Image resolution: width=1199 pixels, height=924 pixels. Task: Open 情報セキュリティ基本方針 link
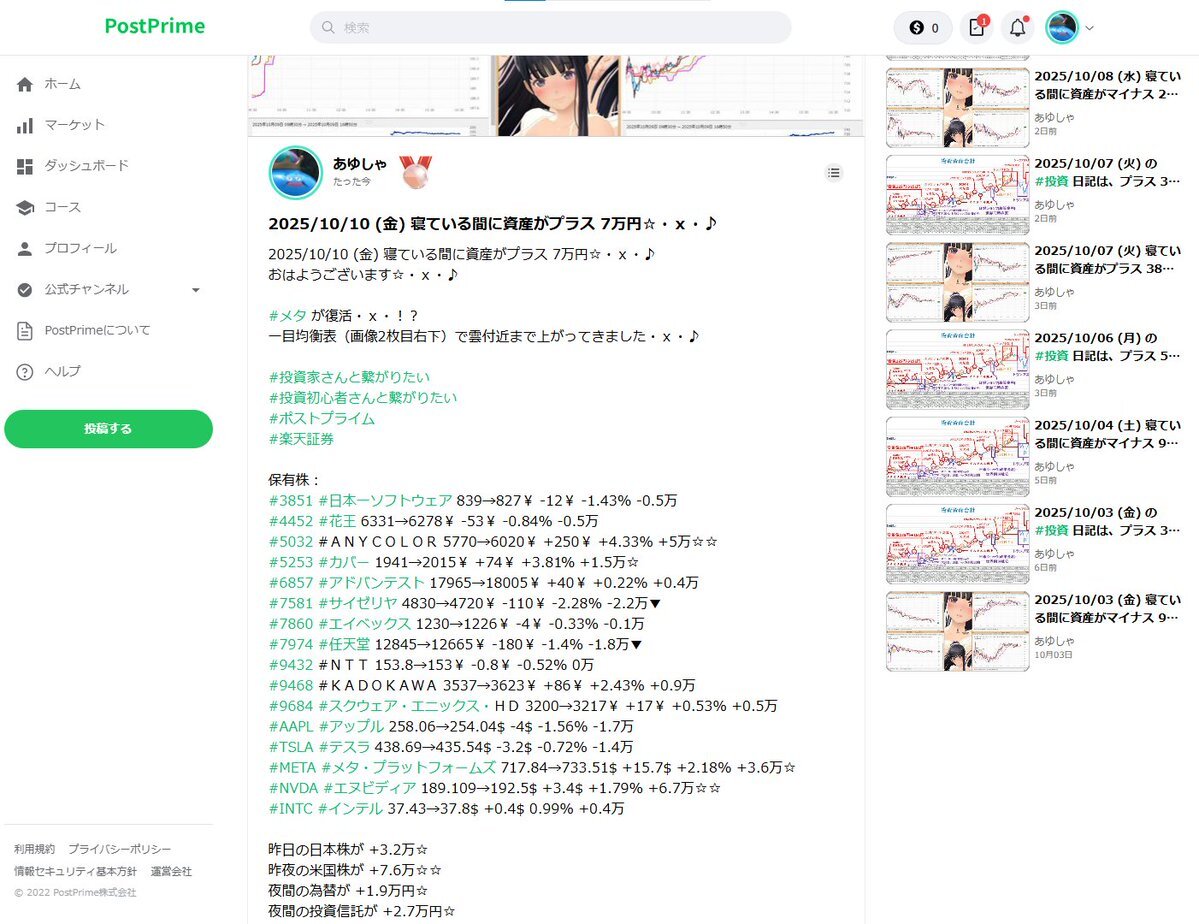click(x=75, y=871)
